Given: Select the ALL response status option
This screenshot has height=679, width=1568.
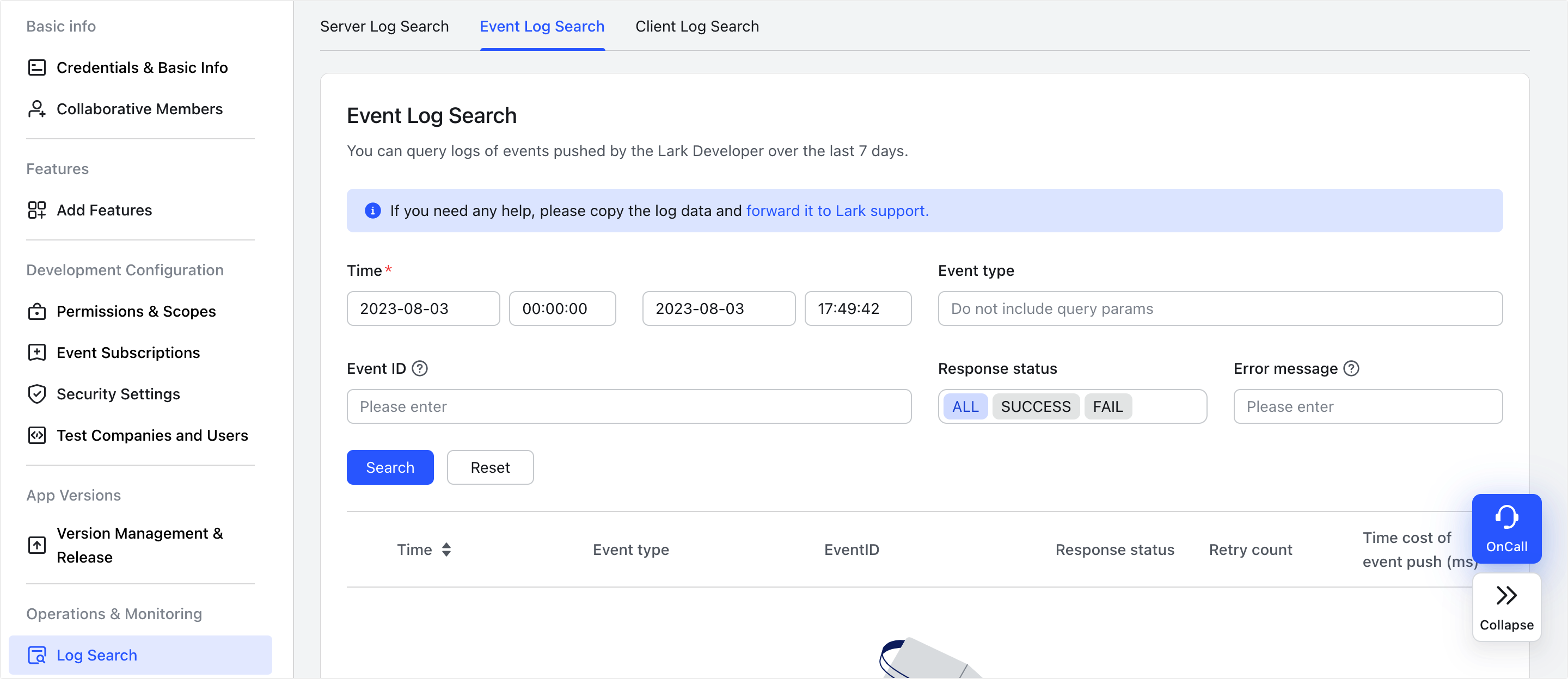Looking at the screenshot, I should pos(965,406).
